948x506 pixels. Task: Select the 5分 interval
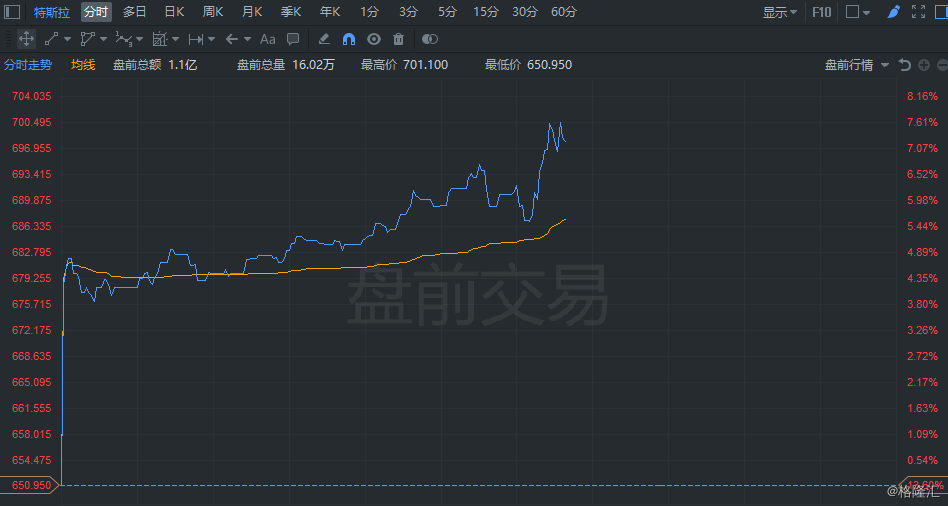(447, 11)
